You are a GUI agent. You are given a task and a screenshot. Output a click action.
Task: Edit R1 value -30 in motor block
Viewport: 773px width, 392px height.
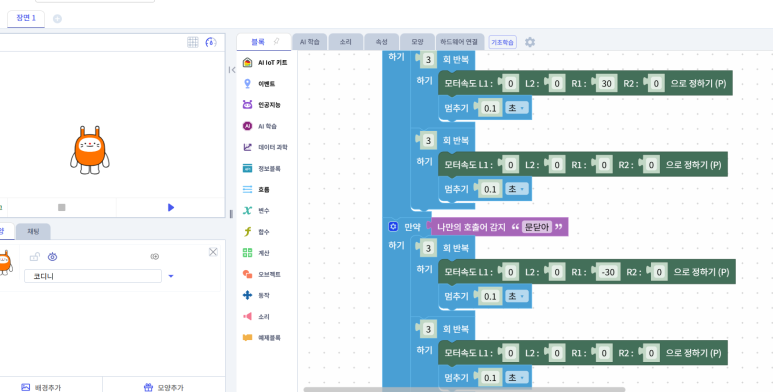[608, 272]
